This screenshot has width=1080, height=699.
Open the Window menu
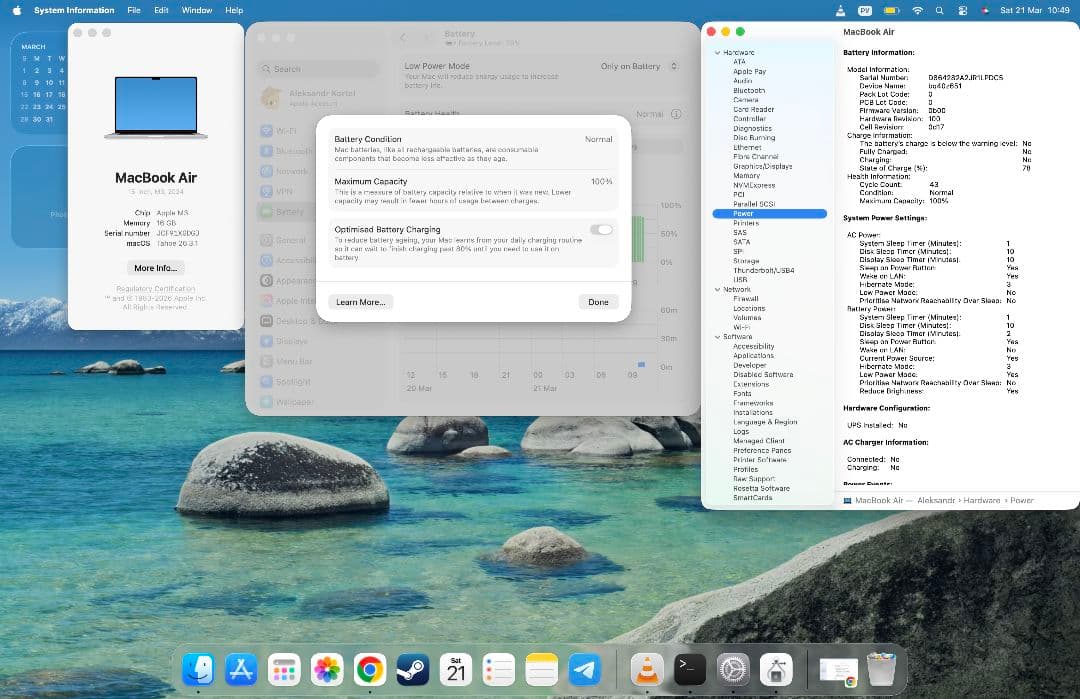pyautogui.click(x=197, y=10)
